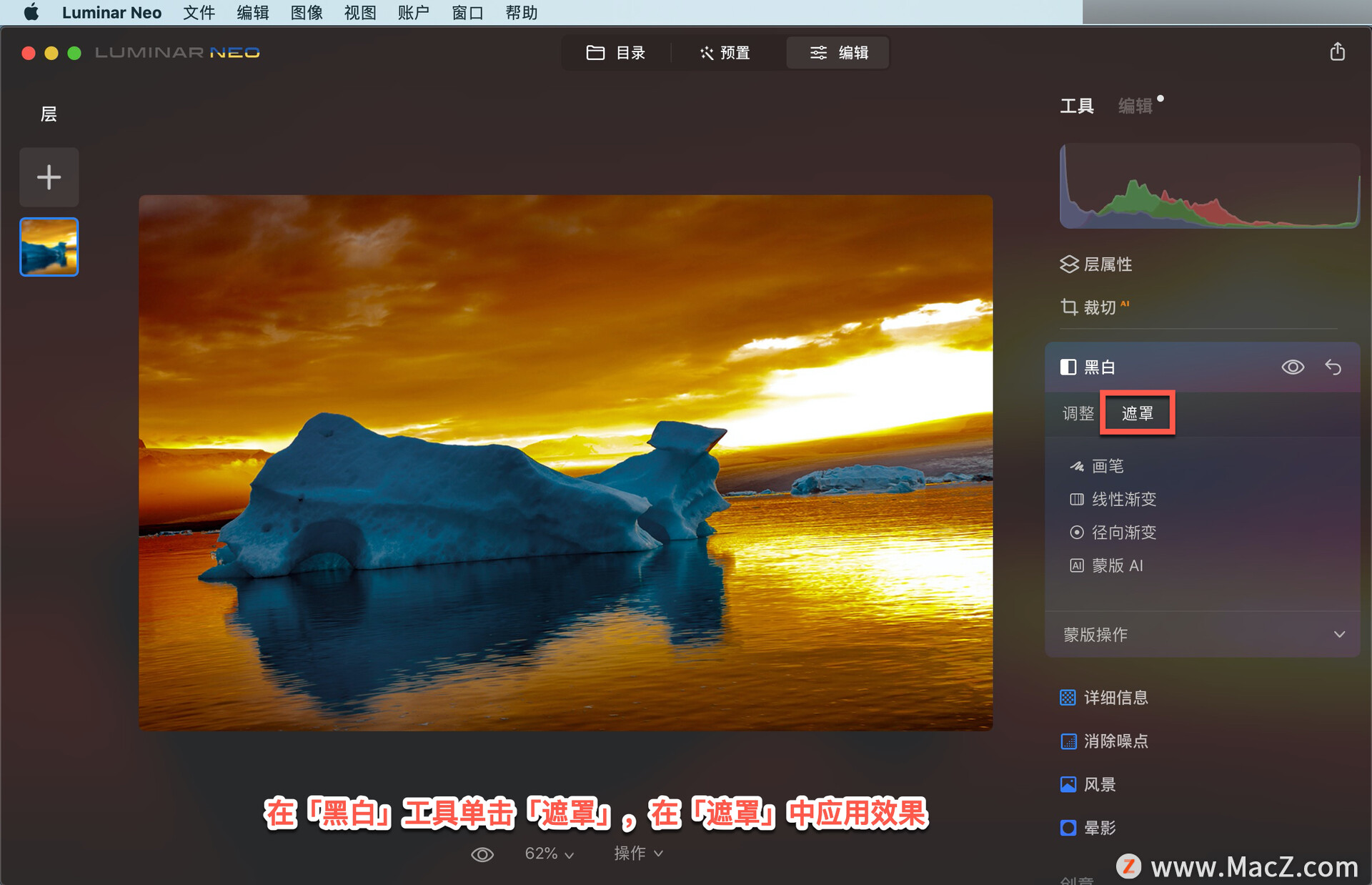Open the 视图 menu
Screen dimensions: 1372x885
pyautogui.click(x=360, y=12)
